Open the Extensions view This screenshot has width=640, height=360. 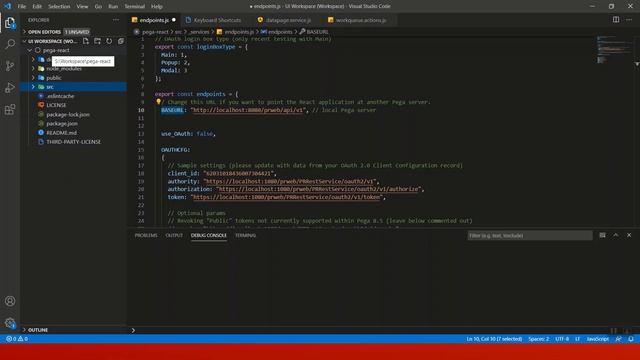(10, 109)
